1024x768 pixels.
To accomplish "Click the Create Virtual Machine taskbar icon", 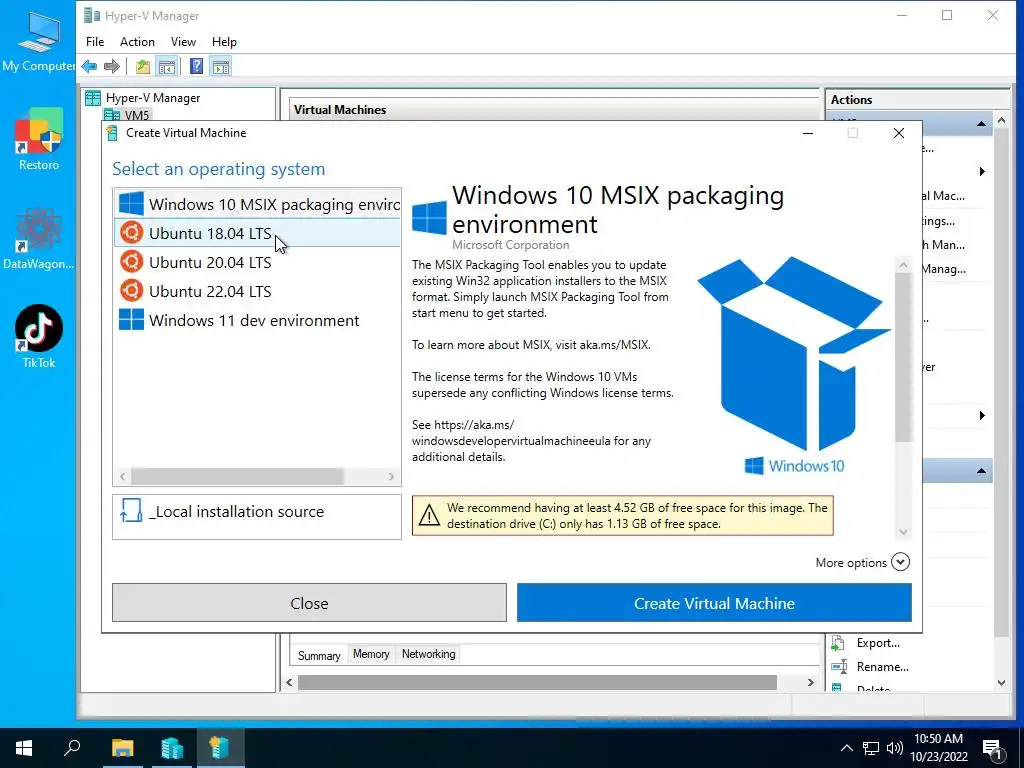I will point(219,748).
